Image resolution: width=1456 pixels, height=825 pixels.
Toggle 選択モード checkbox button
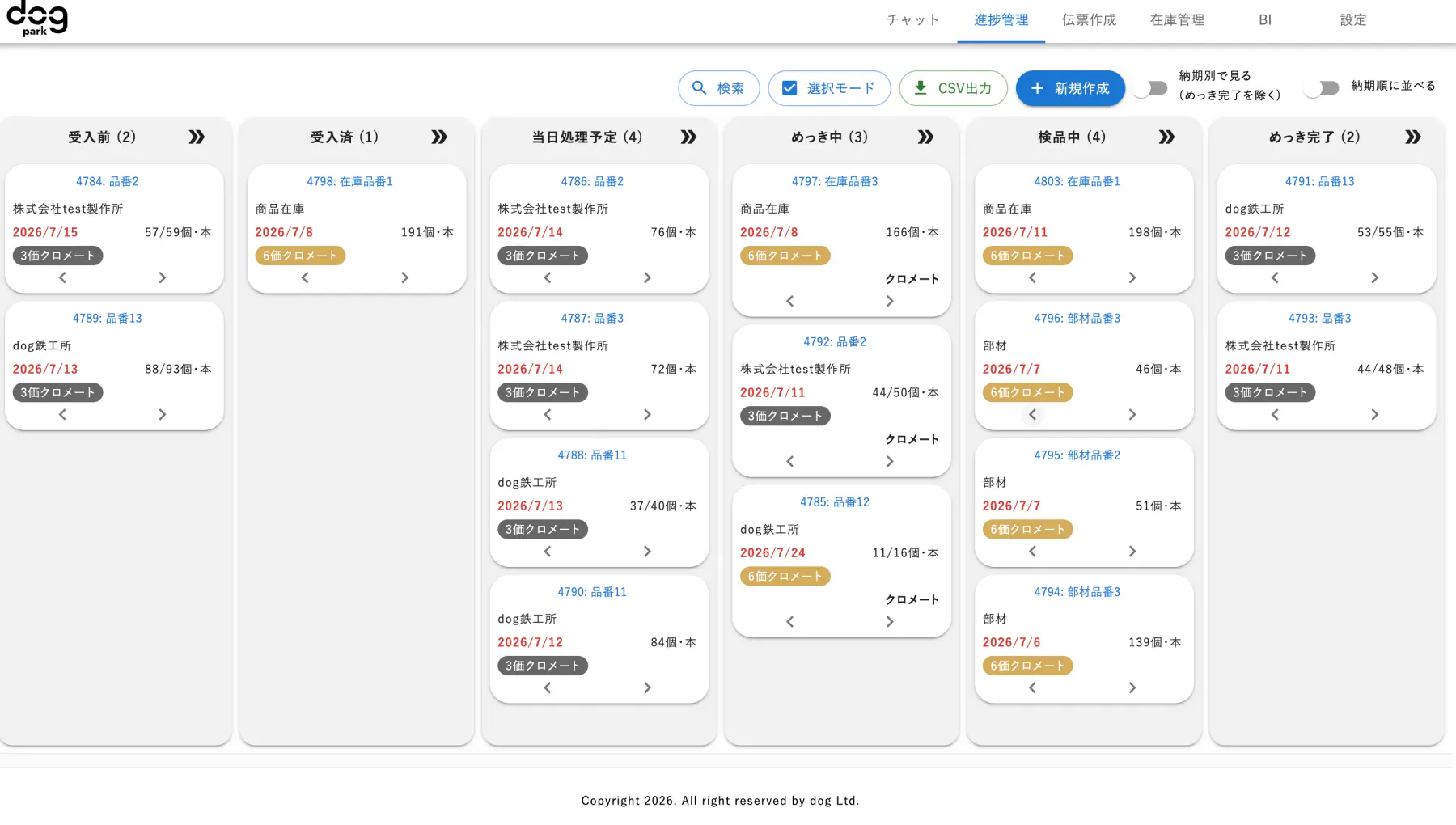[829, 88]
